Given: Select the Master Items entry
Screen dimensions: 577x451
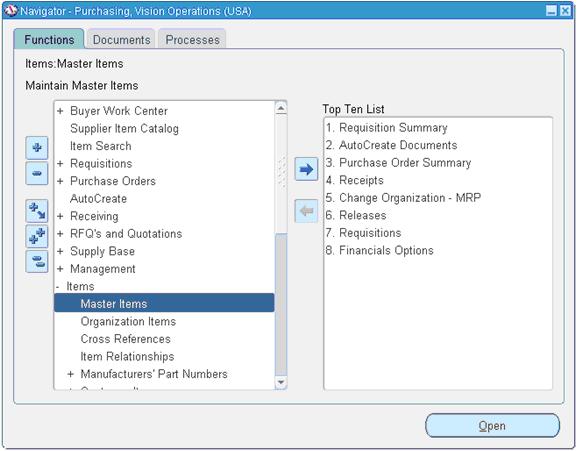Looking at the screenshot, I should click(x=164, y=303).
